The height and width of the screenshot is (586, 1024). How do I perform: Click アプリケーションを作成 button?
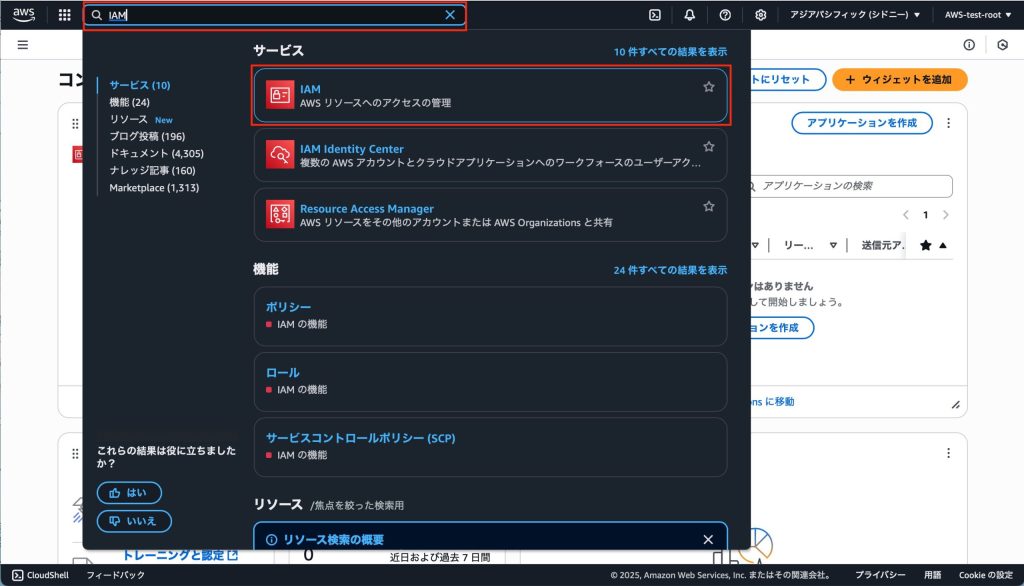click(861, 123)
